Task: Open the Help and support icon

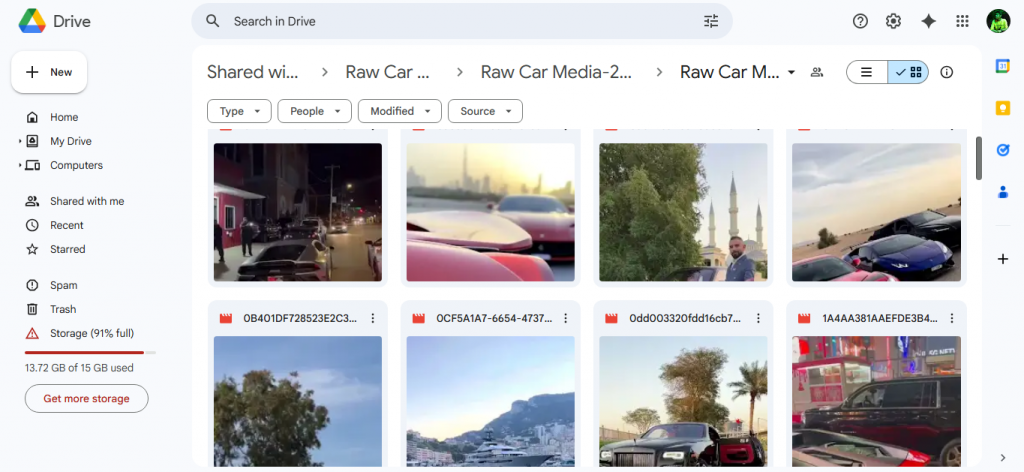Action: pyautogui.click(x=860, y=21)
